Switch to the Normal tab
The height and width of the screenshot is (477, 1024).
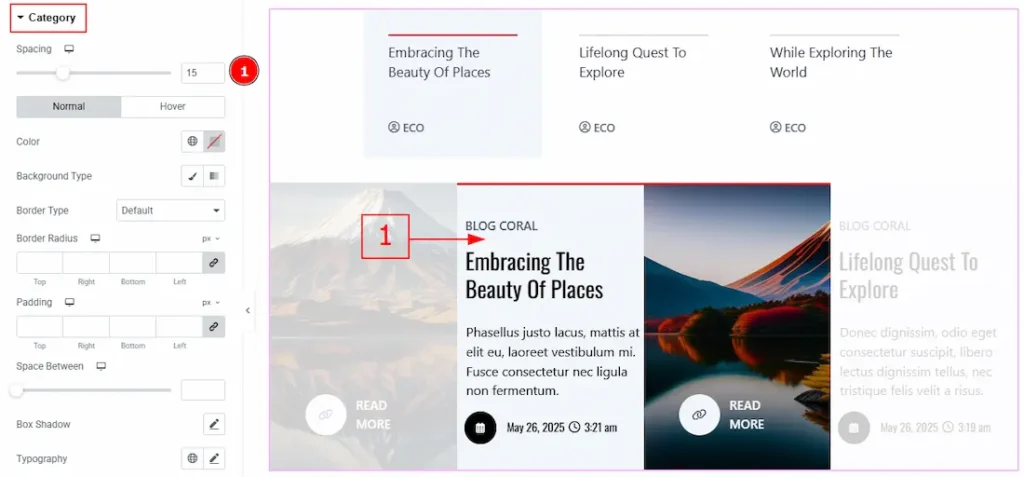(x=69, y=107)
